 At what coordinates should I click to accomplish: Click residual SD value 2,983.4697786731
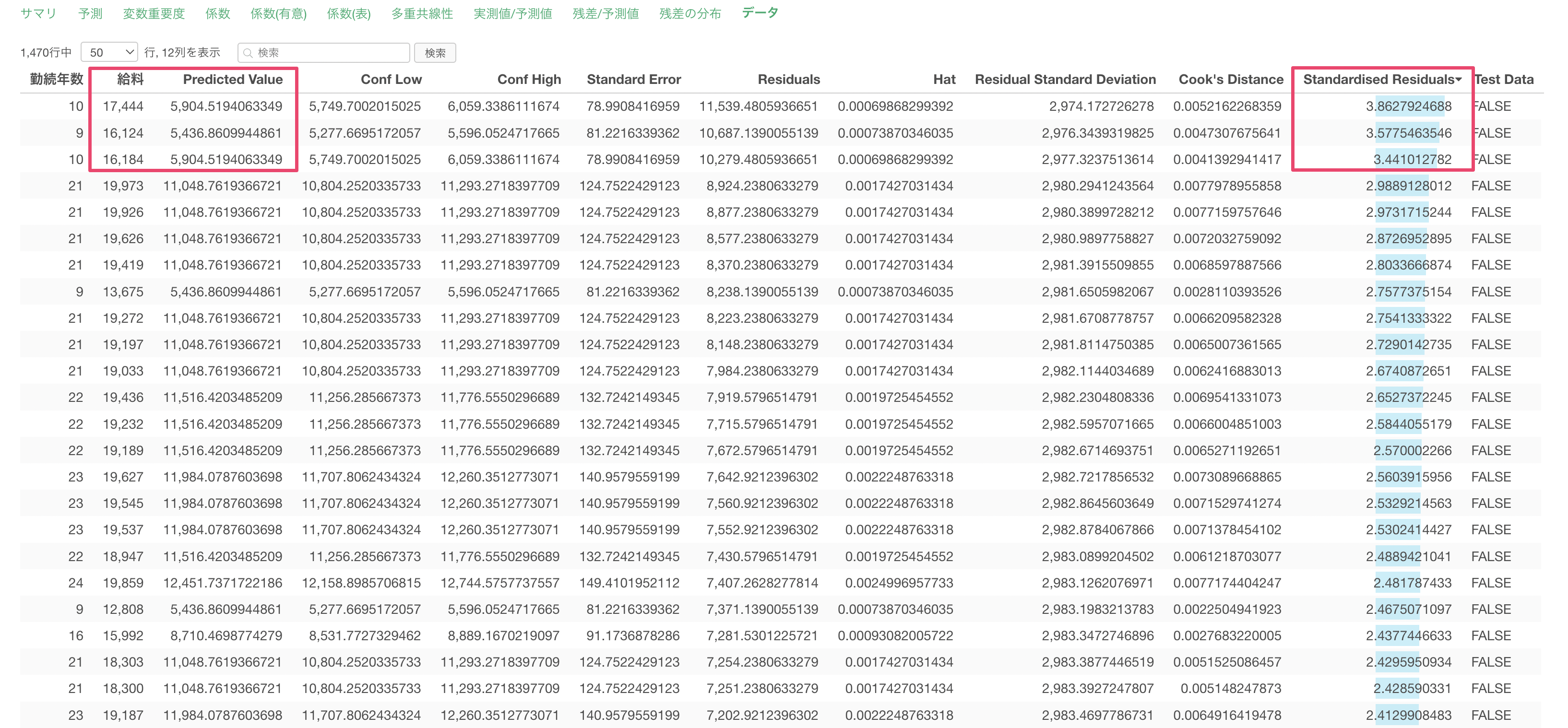[x=1097, y=715]
